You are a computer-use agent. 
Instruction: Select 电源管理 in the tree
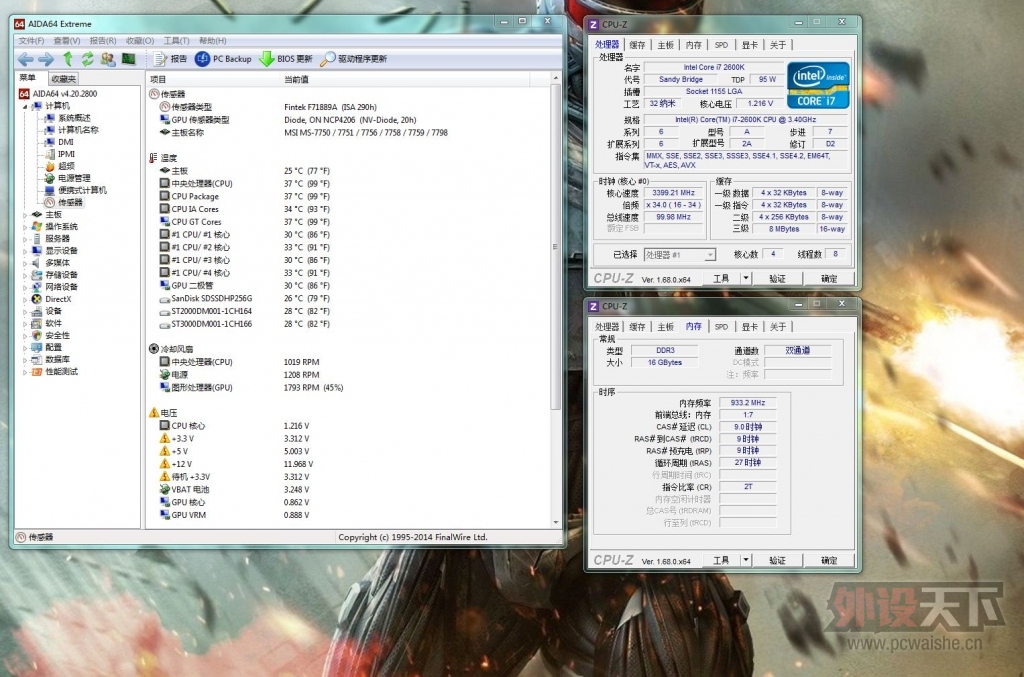(67, 178)
